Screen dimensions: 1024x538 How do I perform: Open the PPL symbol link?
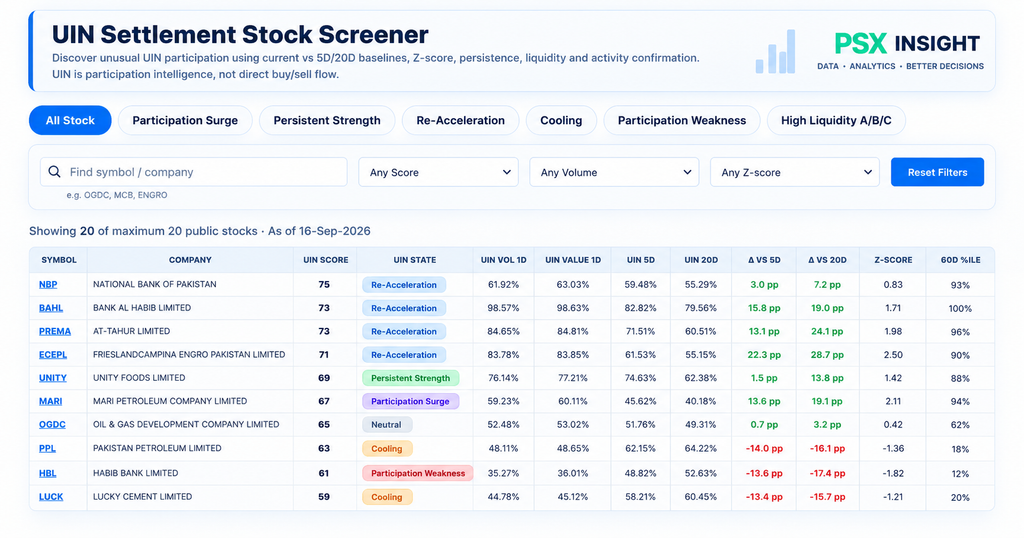coord(47,449)
